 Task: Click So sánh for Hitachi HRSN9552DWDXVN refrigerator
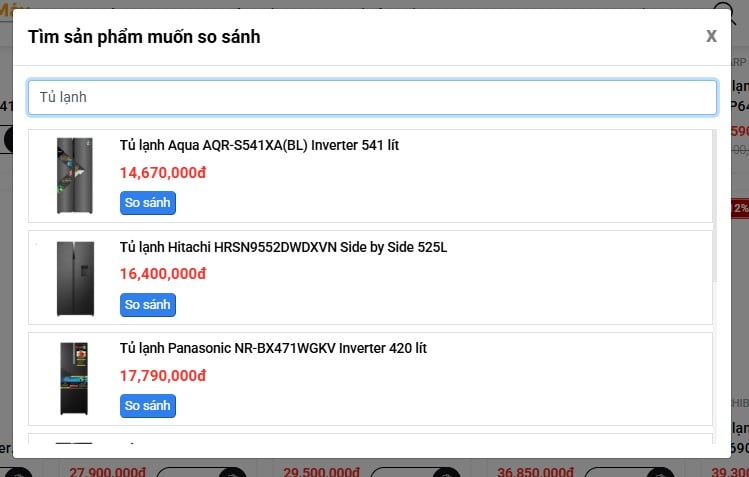tap(148, 305)
